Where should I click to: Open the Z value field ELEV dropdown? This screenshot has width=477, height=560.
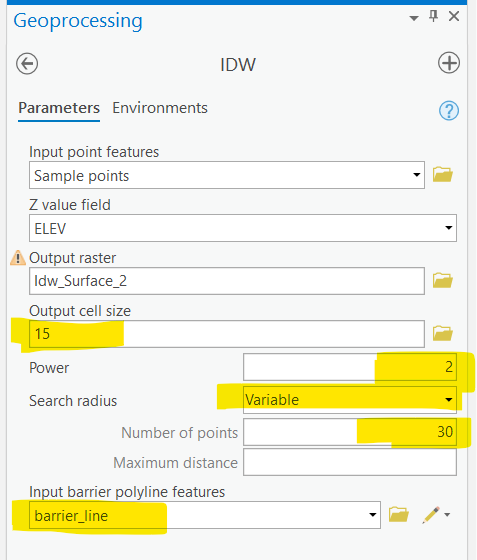[x=448, y=228]
